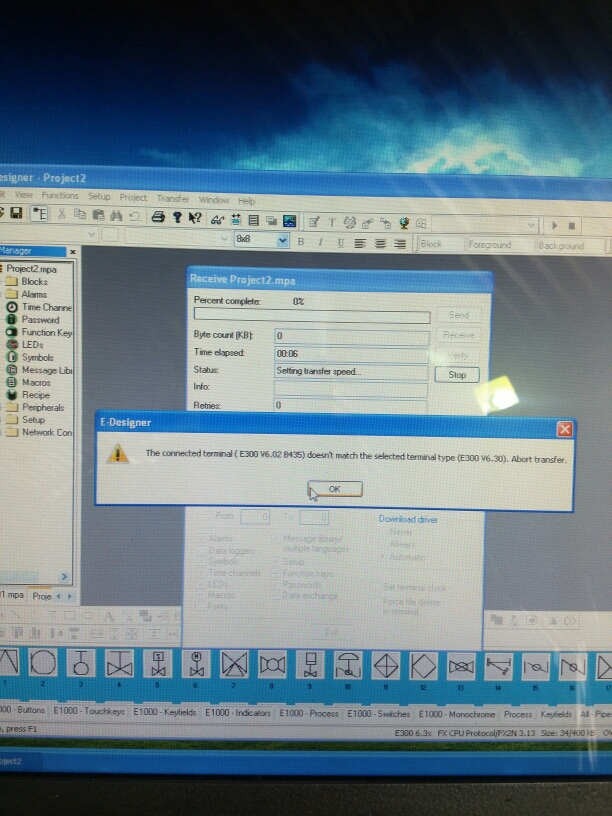Click the Find binoculars icon
This screenshot has width=612, height=816.
(116, 215)
